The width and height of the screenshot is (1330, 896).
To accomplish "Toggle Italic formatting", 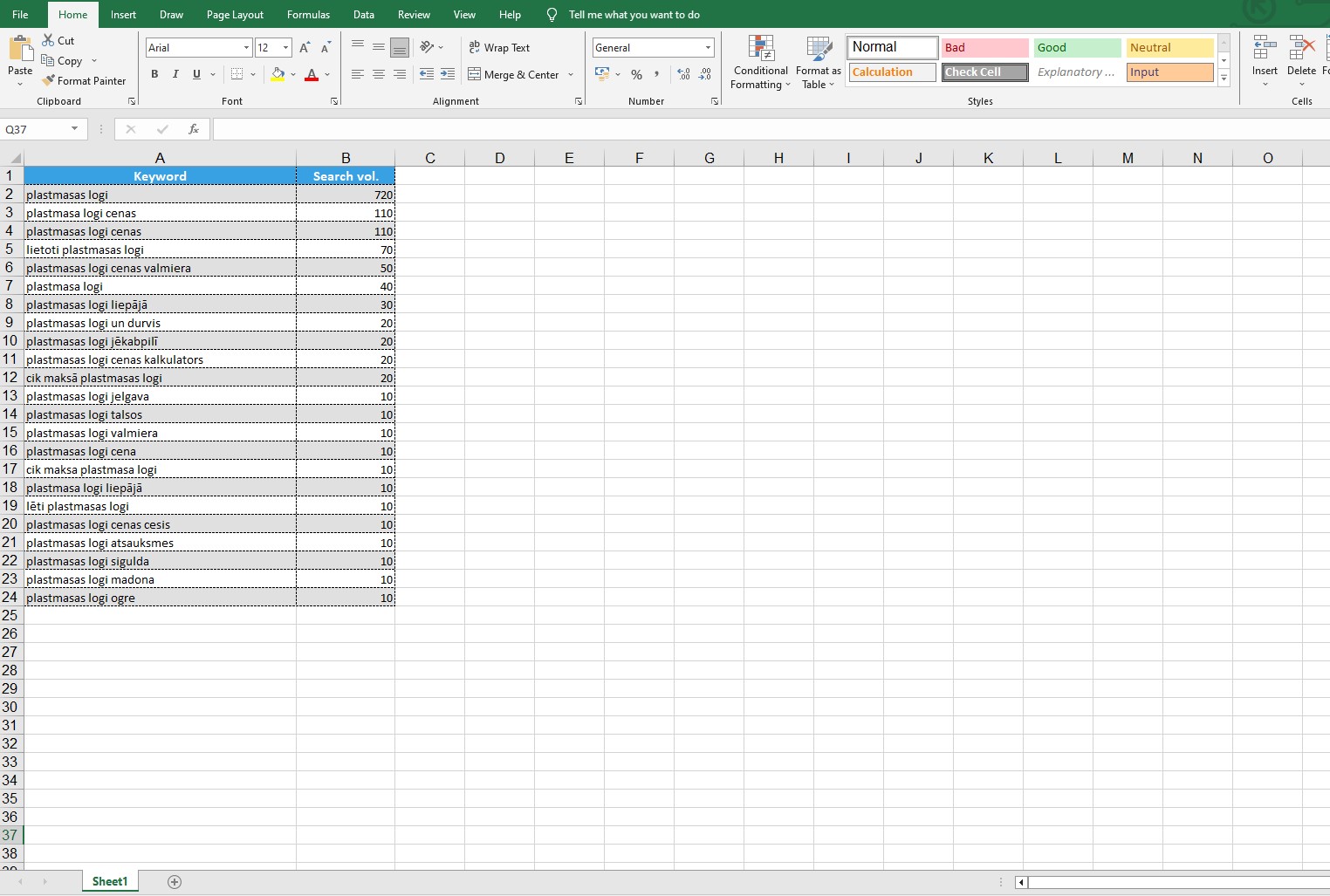I will 175,75.
